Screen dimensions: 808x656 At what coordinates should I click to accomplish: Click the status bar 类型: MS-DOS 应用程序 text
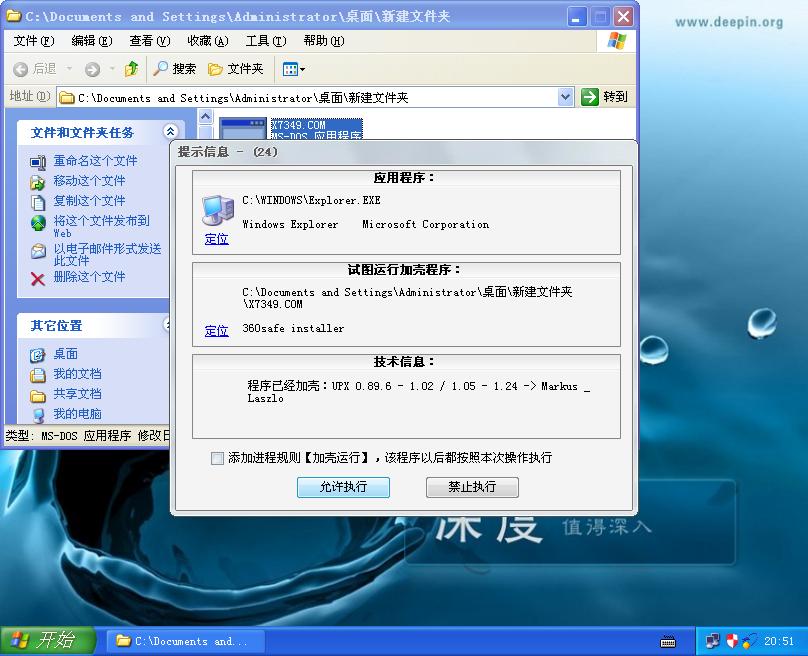pyautogui.click(x=68, y=436)
